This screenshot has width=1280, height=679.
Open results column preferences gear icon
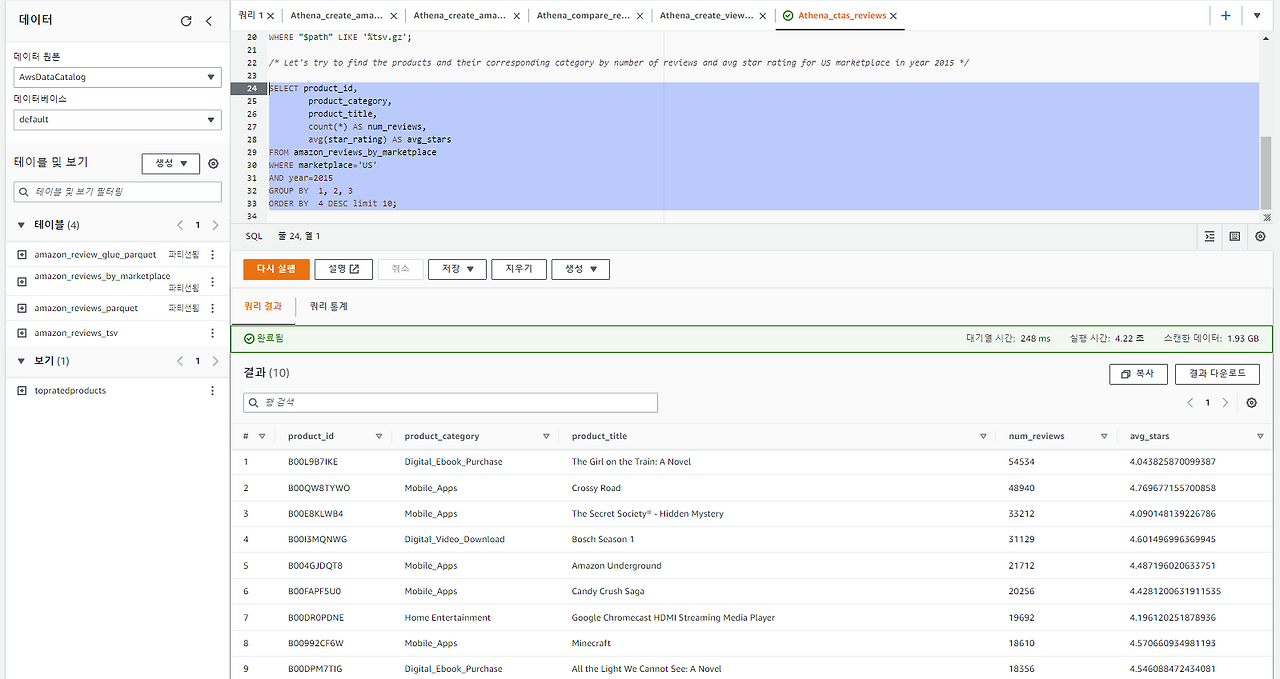pyautogui.click(x=1251, y=402)
